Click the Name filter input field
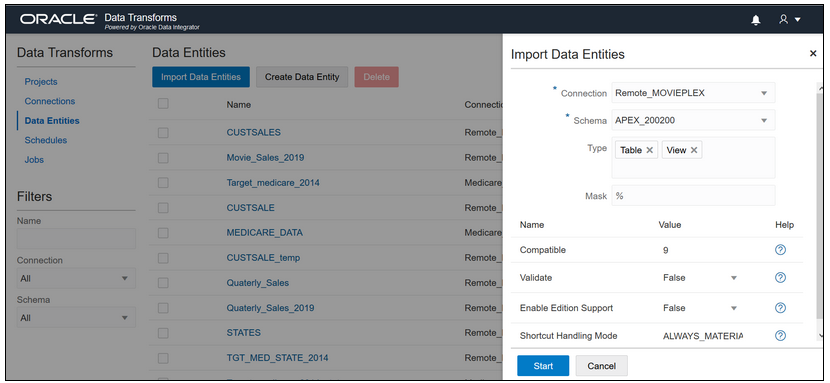Viewport: 830px width, 383px height. (76, 239)
